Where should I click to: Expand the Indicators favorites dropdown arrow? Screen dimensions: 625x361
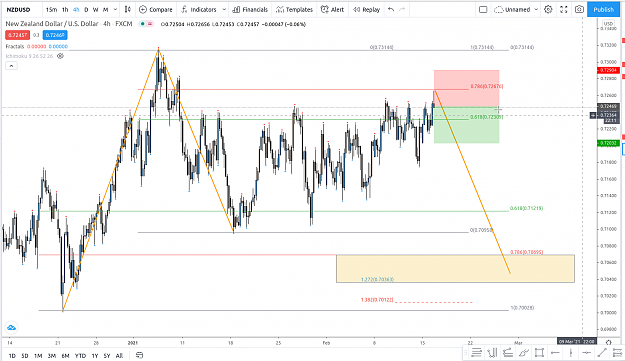[224, 10]
